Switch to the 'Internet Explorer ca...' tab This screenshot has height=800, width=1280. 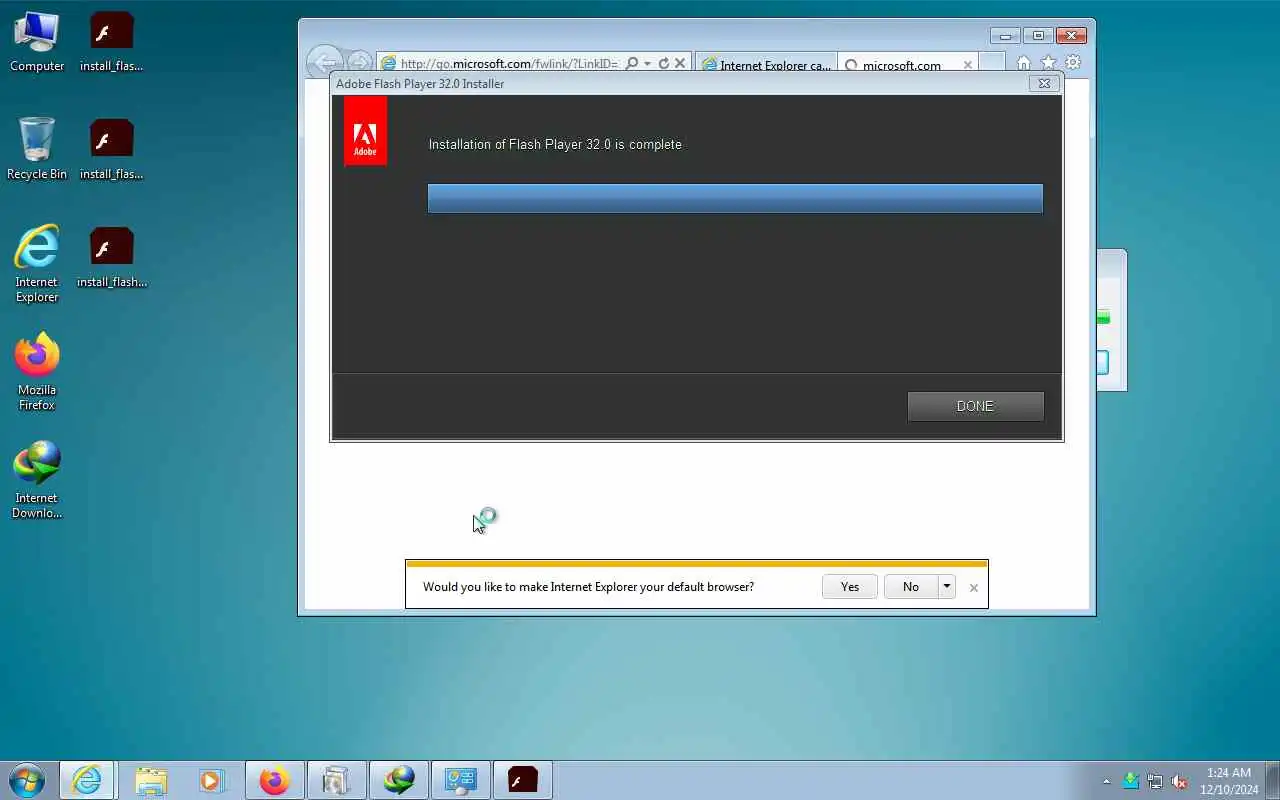tap(766, 65)
